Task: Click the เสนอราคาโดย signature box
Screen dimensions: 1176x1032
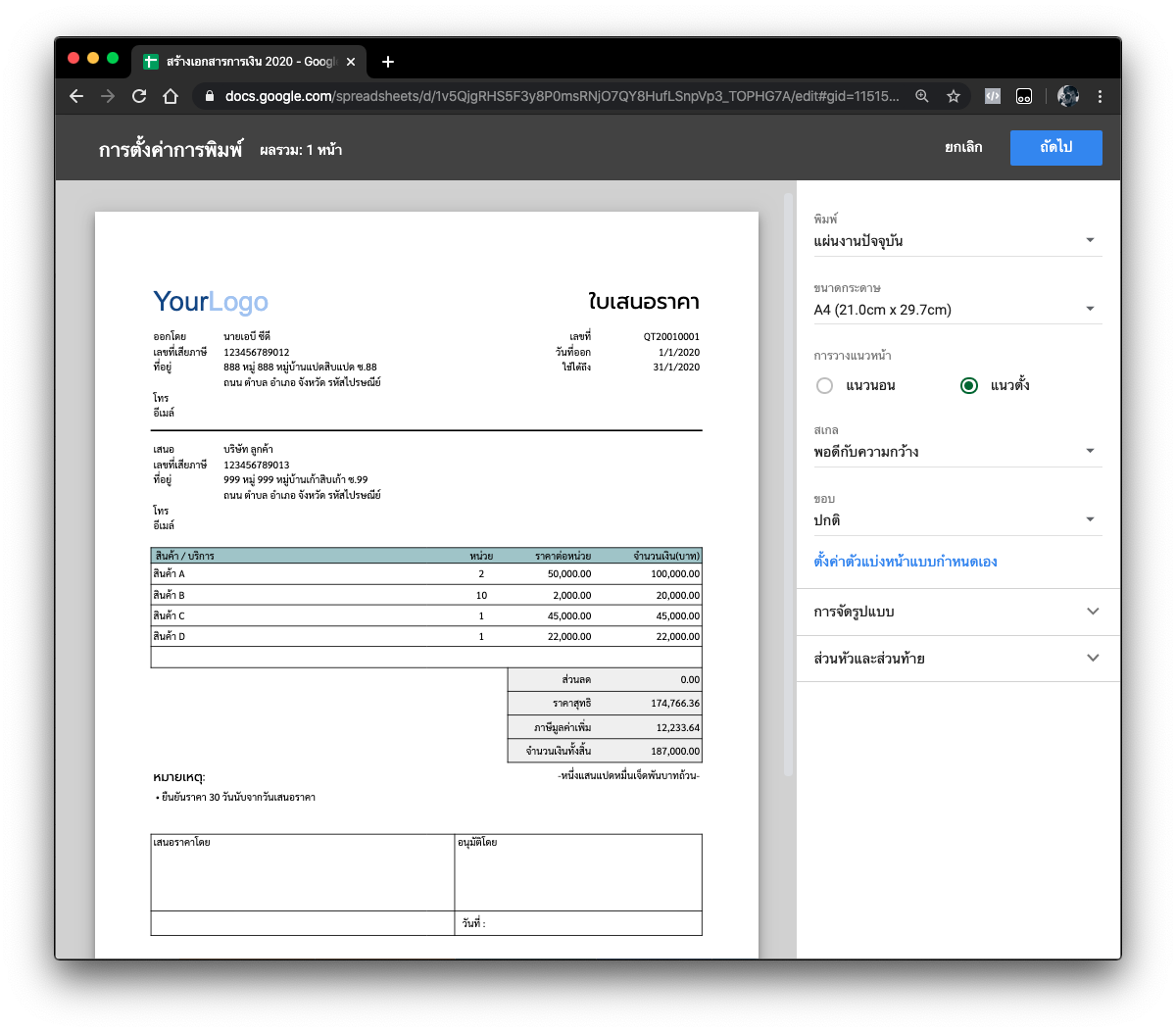Action: 303,872
